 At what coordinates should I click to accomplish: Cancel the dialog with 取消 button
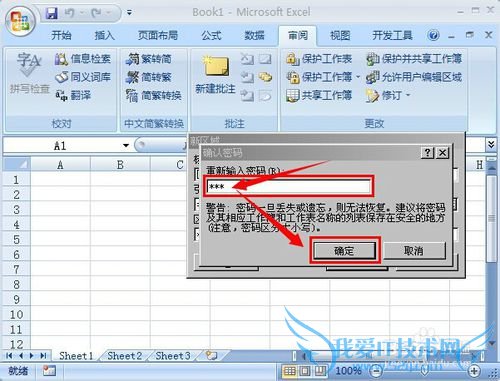coord(414,250)
